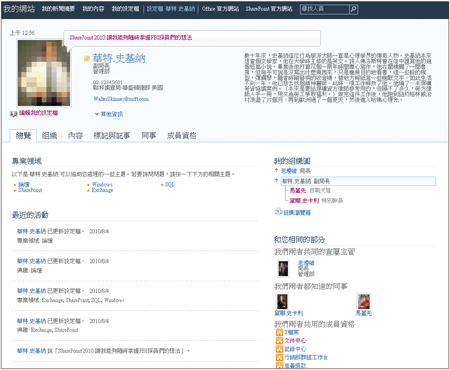This screenshot has width=450, height=370.
Task: Select 華特.史基納 副局長 row in org chart
Action: coord(358,181)
